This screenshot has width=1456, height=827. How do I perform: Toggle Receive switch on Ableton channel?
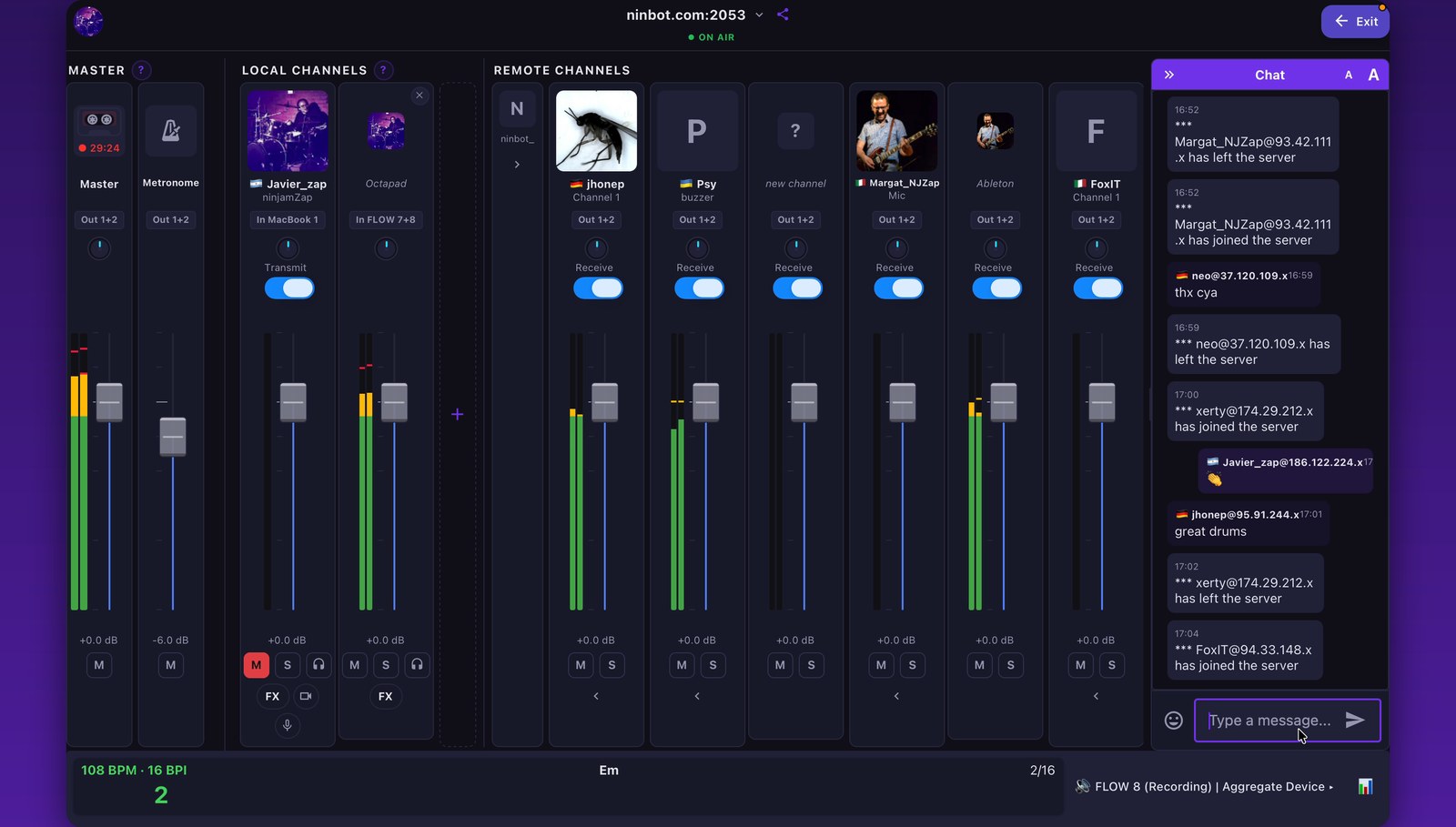coord(996,288)
